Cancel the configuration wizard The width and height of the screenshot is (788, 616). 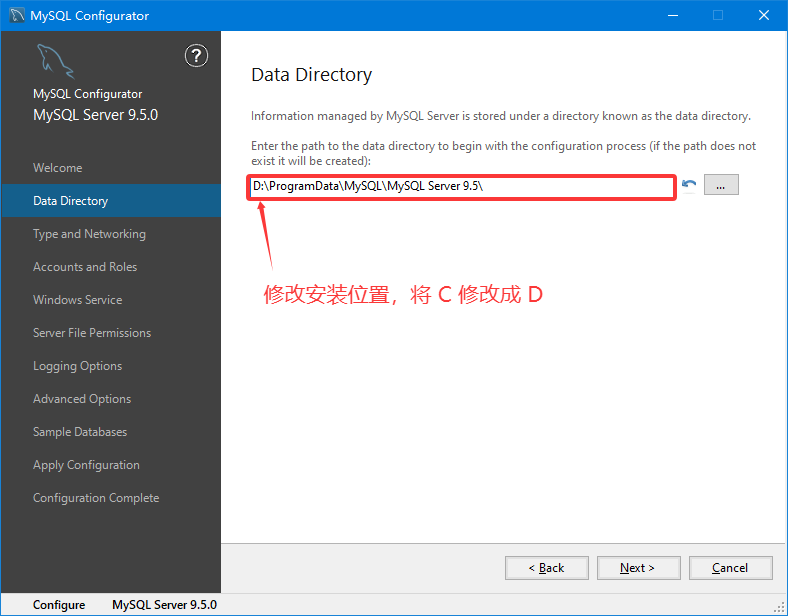tap(730, 568)
